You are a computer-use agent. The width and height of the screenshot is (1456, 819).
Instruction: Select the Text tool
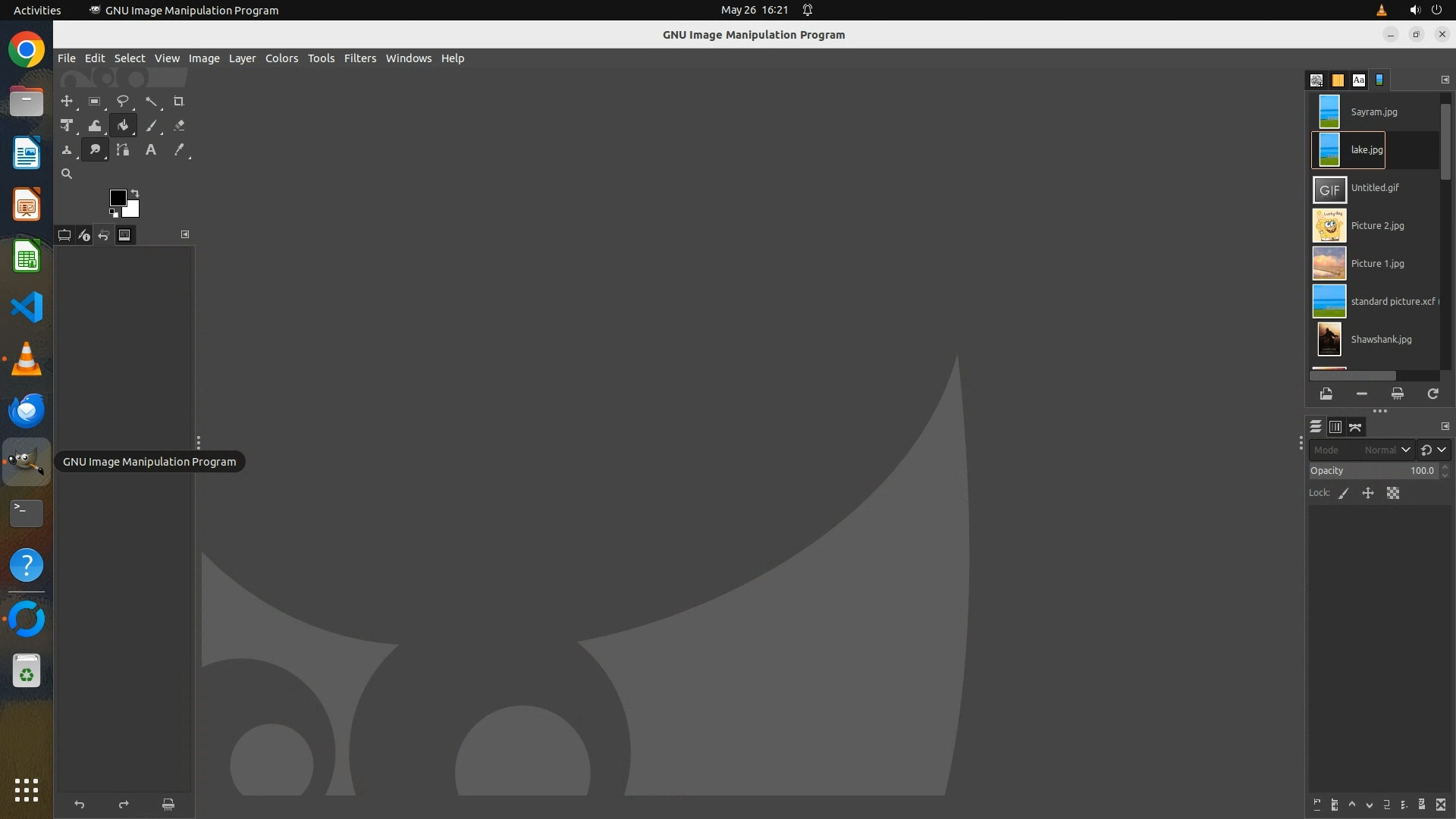[151, 150]
